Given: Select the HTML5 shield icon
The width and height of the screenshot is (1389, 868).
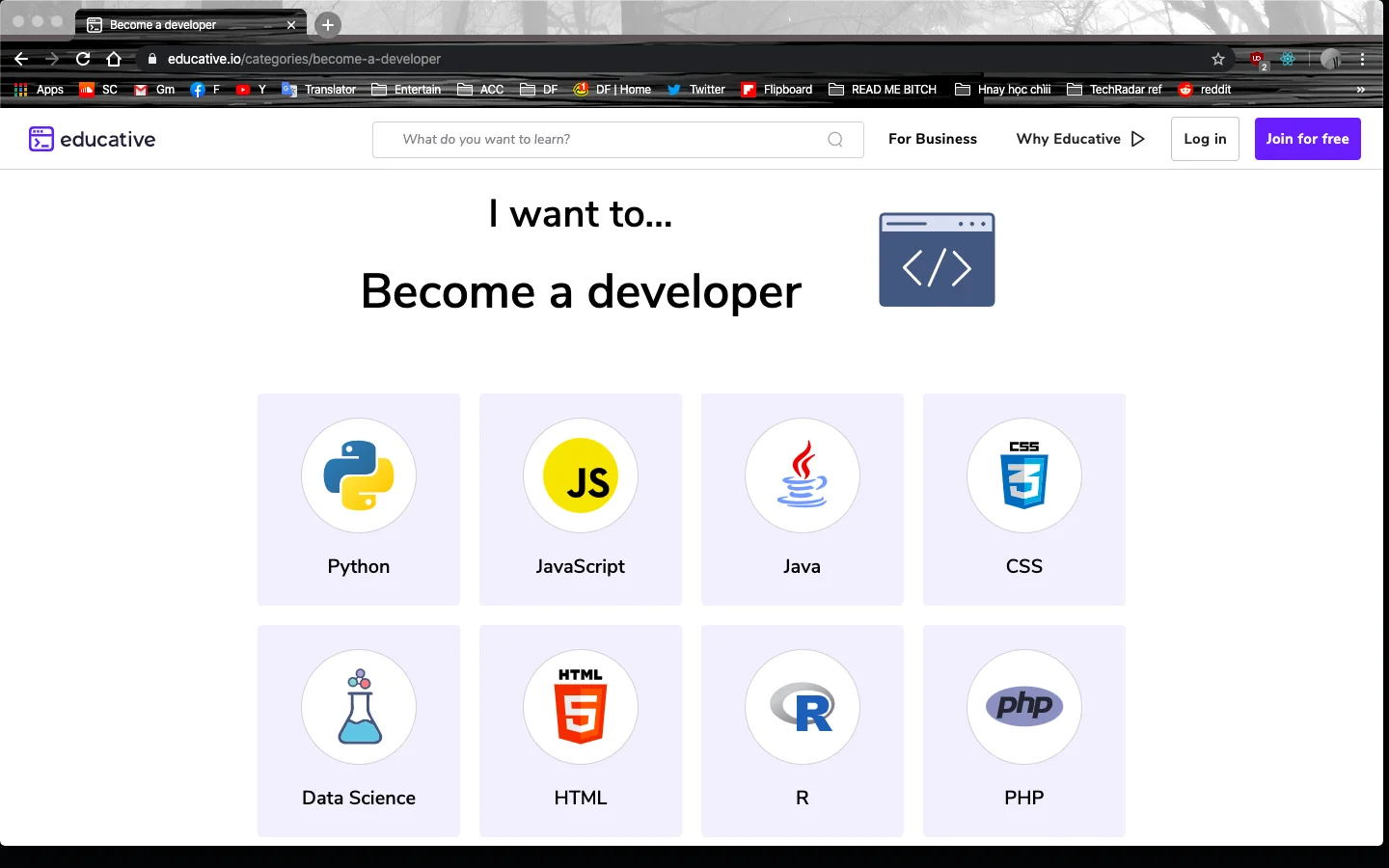Looking at the screenshot, I should tap(581, 707).
